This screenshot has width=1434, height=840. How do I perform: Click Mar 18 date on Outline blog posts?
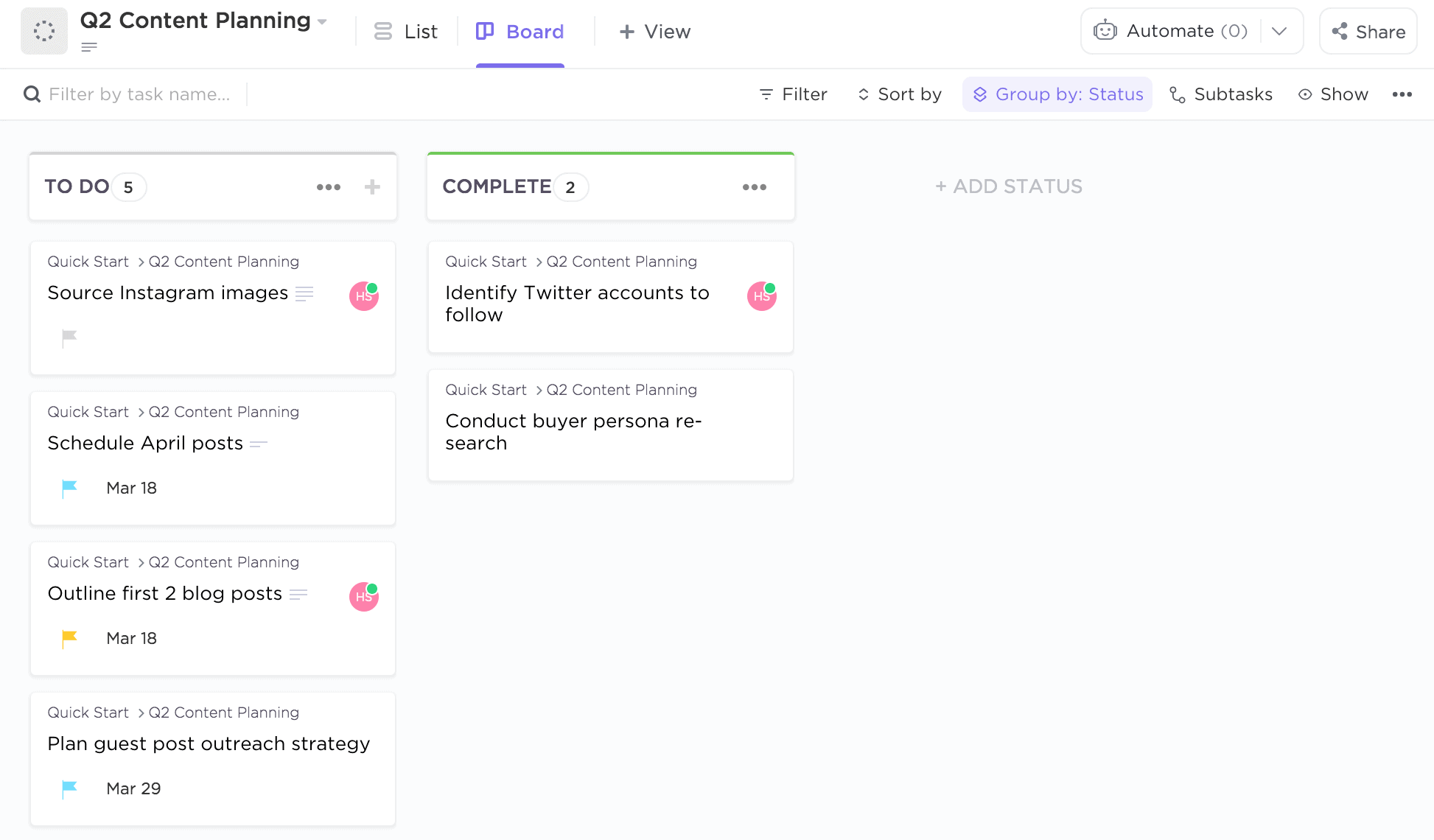pyautogui.click(x=131, y=638)
